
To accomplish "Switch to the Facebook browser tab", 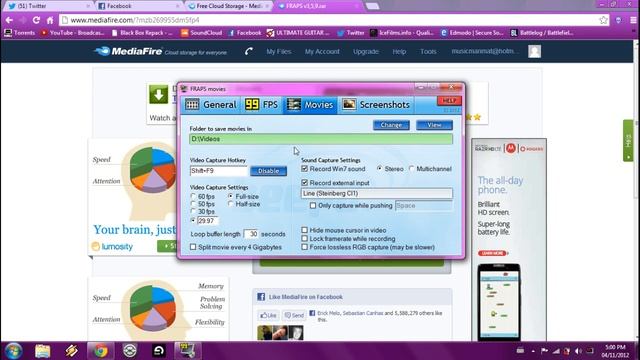I will pyautogui.click(x=139, y=6).
